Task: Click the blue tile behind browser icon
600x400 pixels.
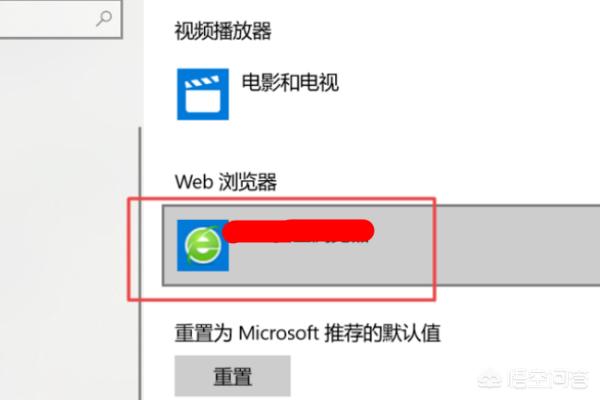Action: [x=203, y=245]
